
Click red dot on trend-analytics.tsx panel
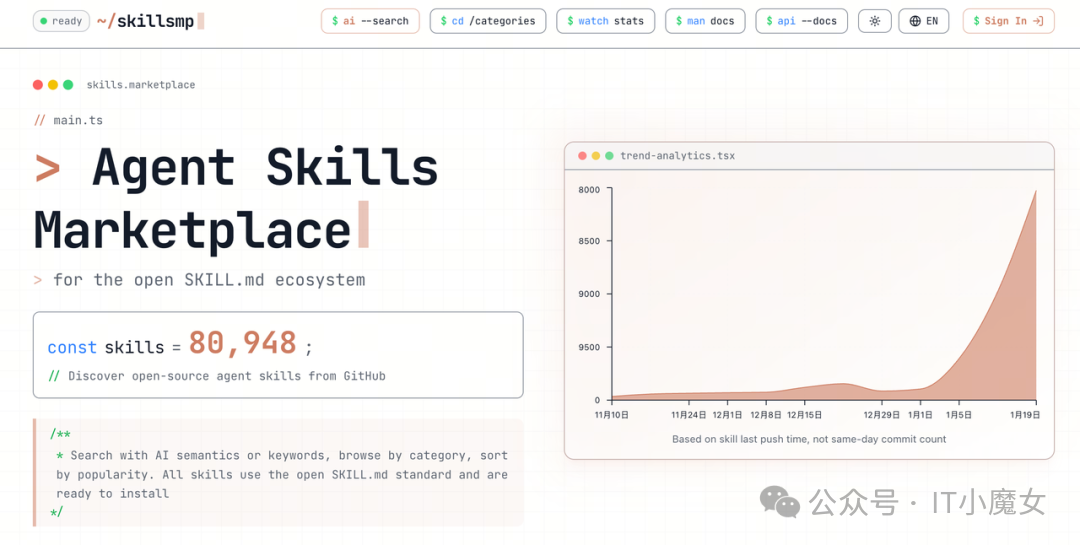point(582,156)
